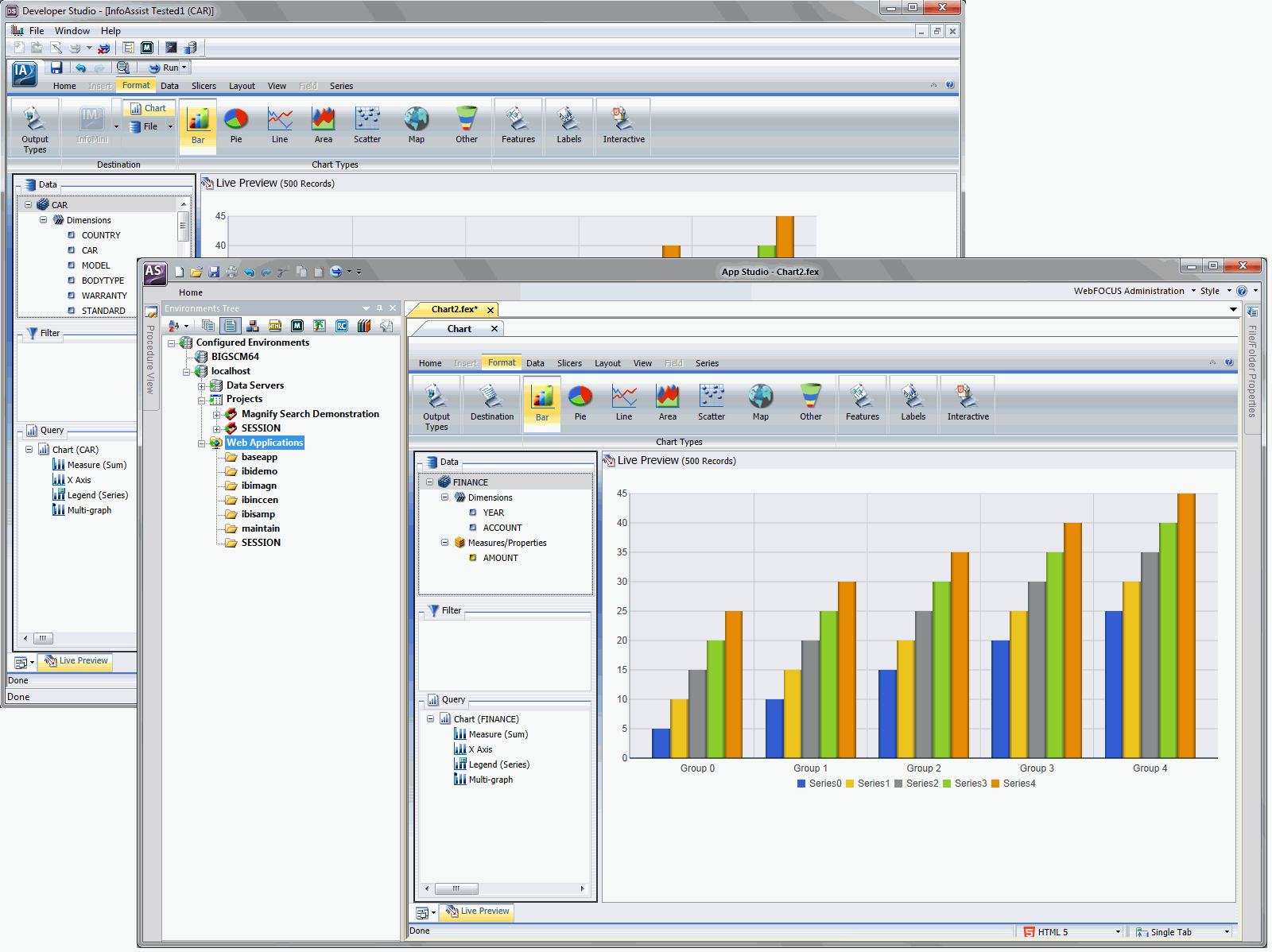Click Series4 orange legend swatch
1272x952 pixels.
[x=995, y=784]
